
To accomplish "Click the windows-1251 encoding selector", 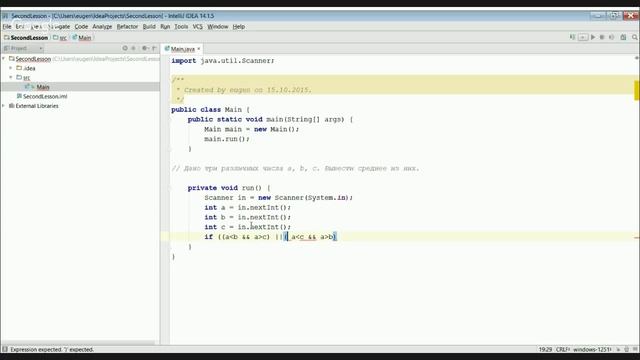I will (x=592, y=349).
